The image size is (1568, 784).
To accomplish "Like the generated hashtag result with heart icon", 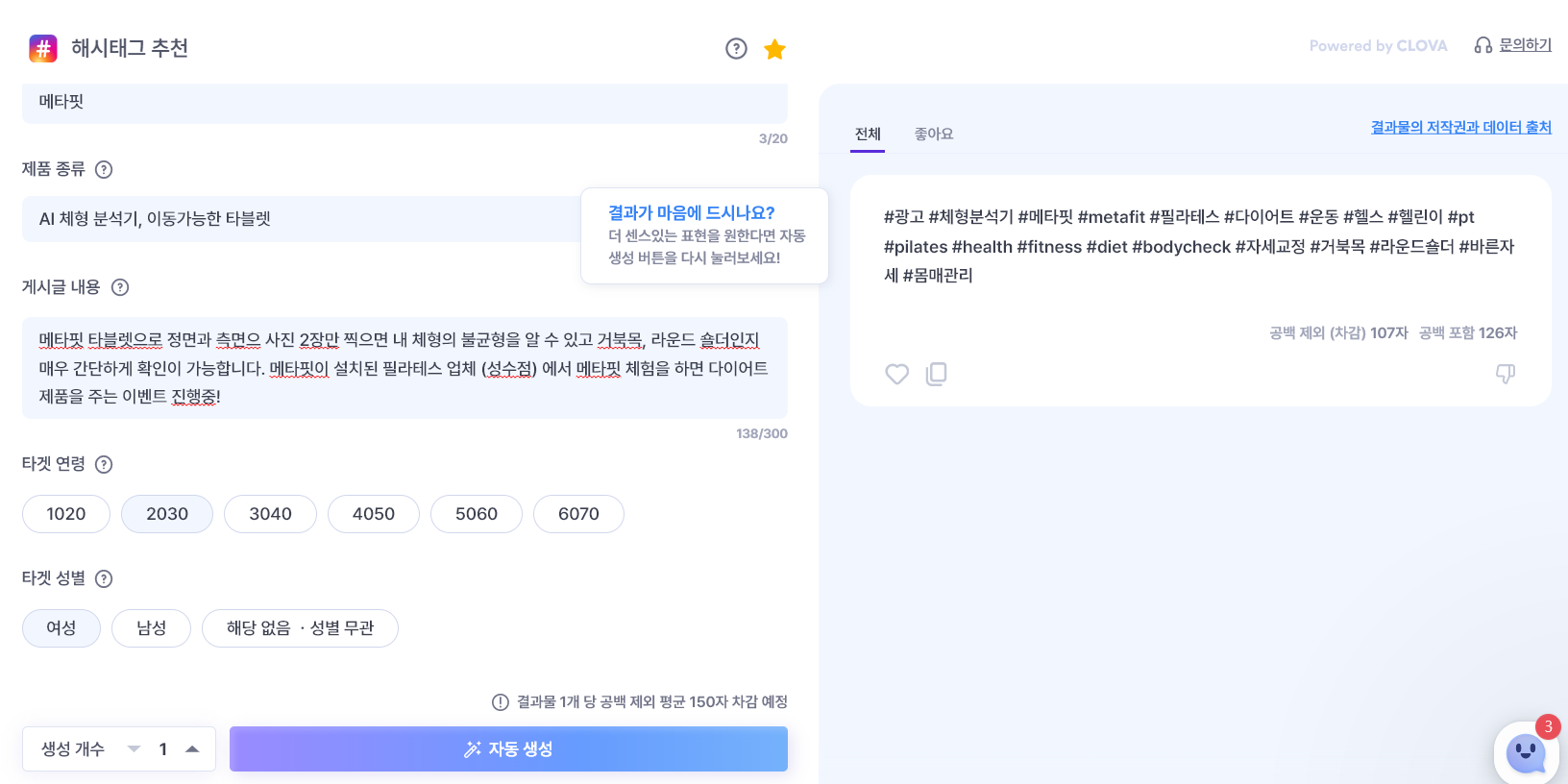I will [x=896, y=374].
